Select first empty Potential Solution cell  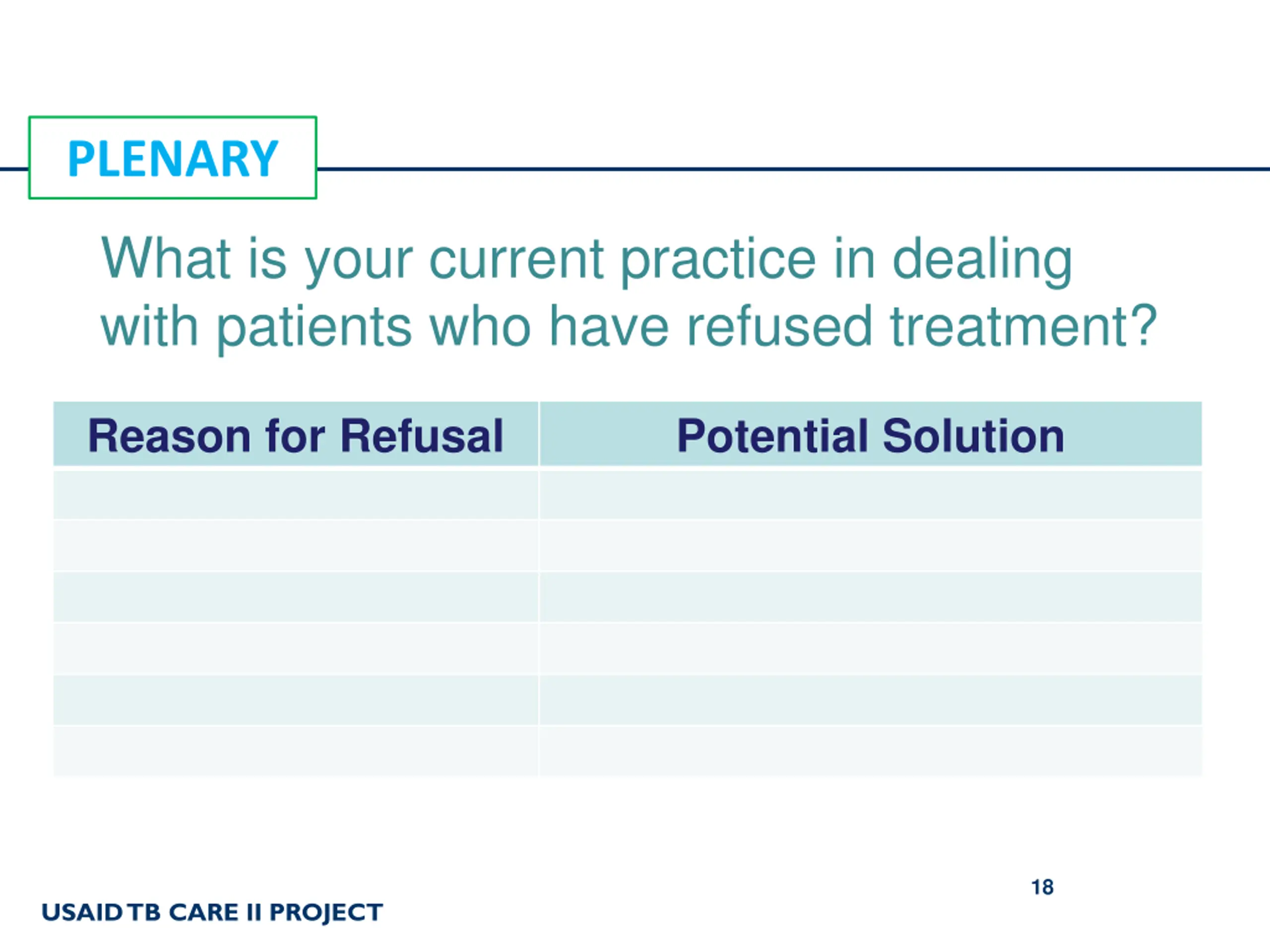pyautogui.click(x=871, y=495)
